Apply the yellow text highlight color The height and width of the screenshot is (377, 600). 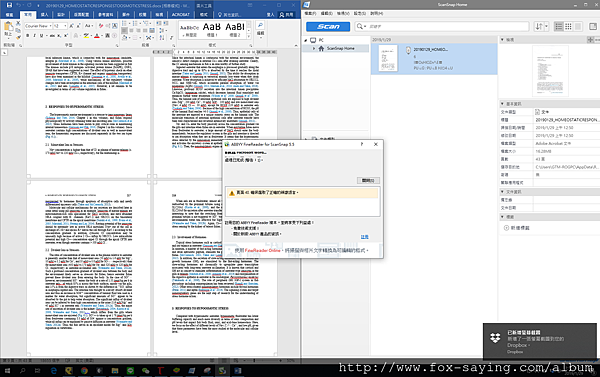[x=86, y=36]
